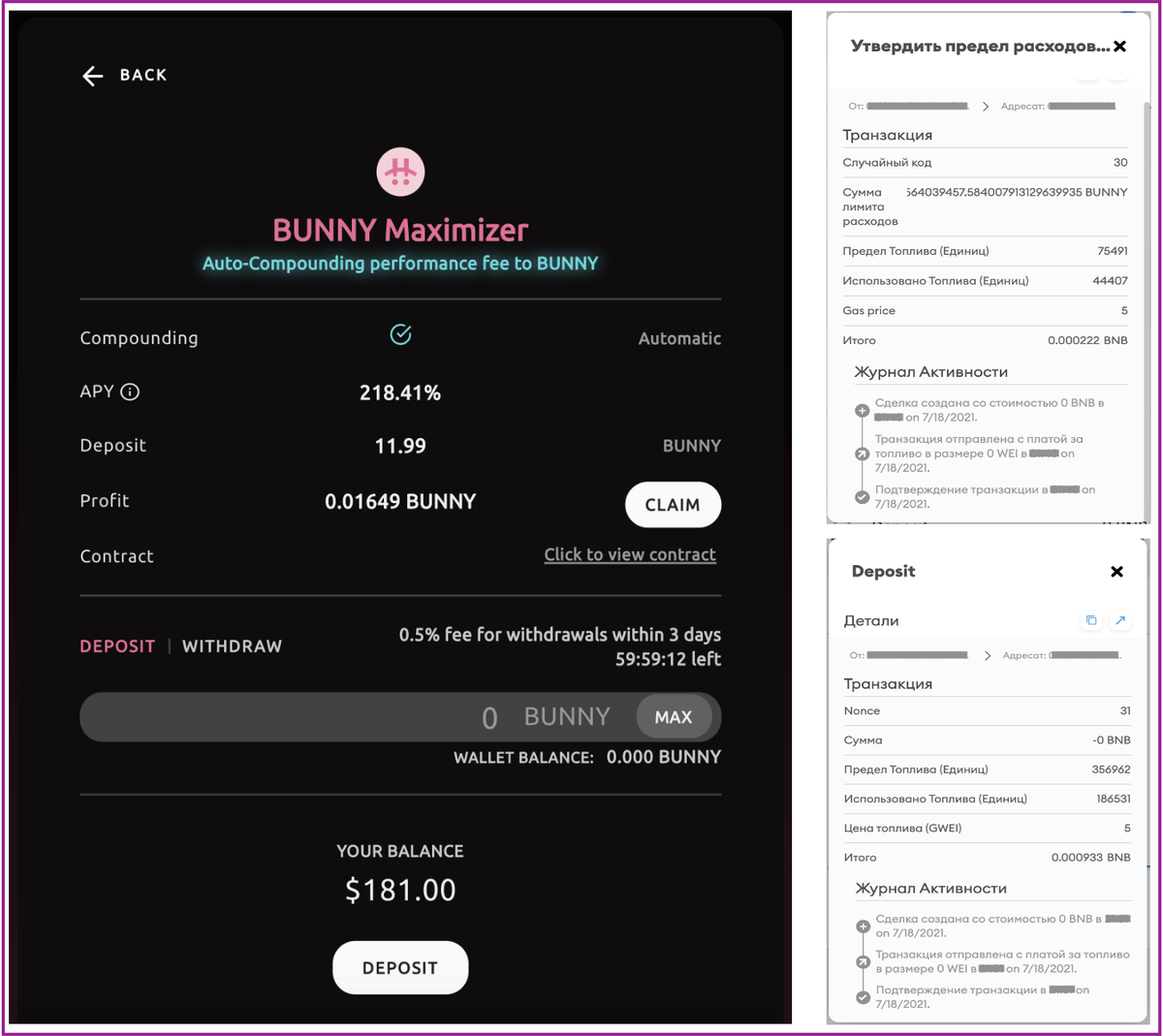Click the confirmed transaction checkmark icon in activity log

pos(862,496)
